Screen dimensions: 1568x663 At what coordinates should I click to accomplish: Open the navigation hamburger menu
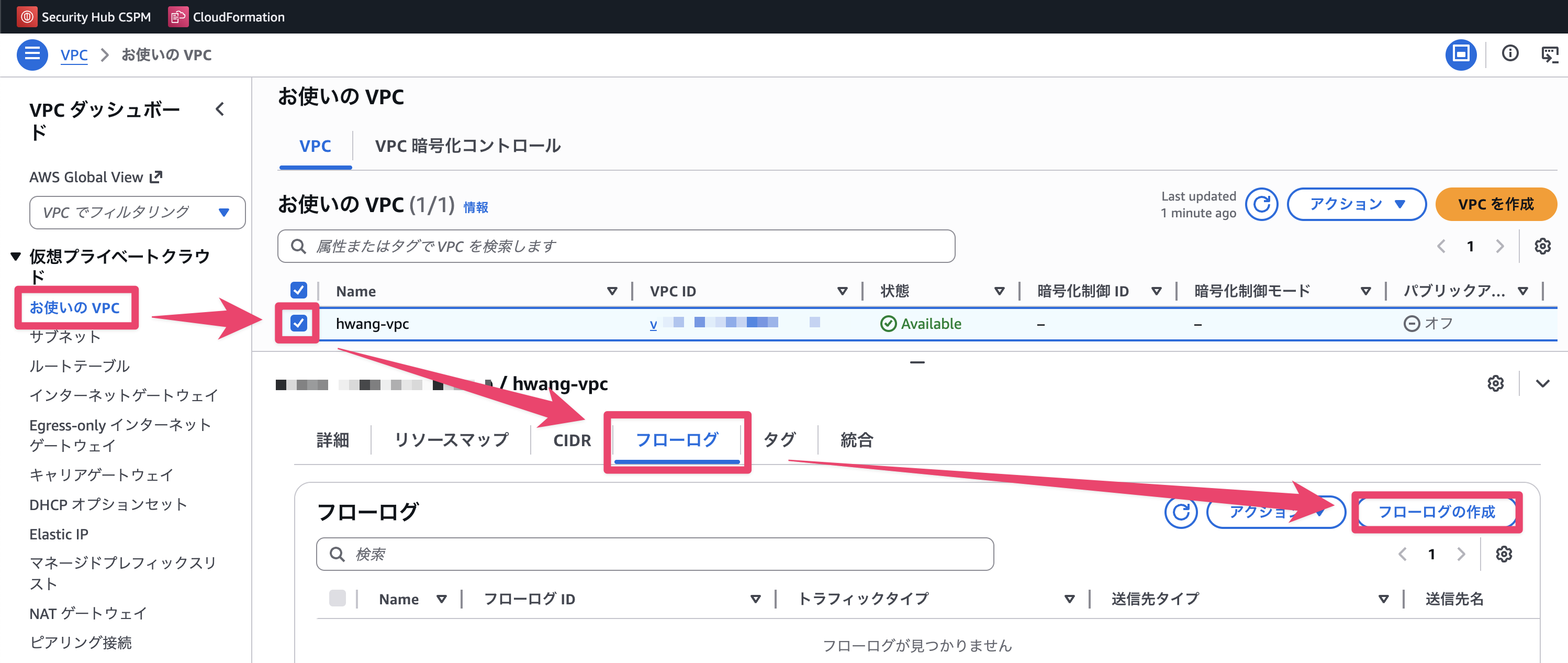(31, 54)
